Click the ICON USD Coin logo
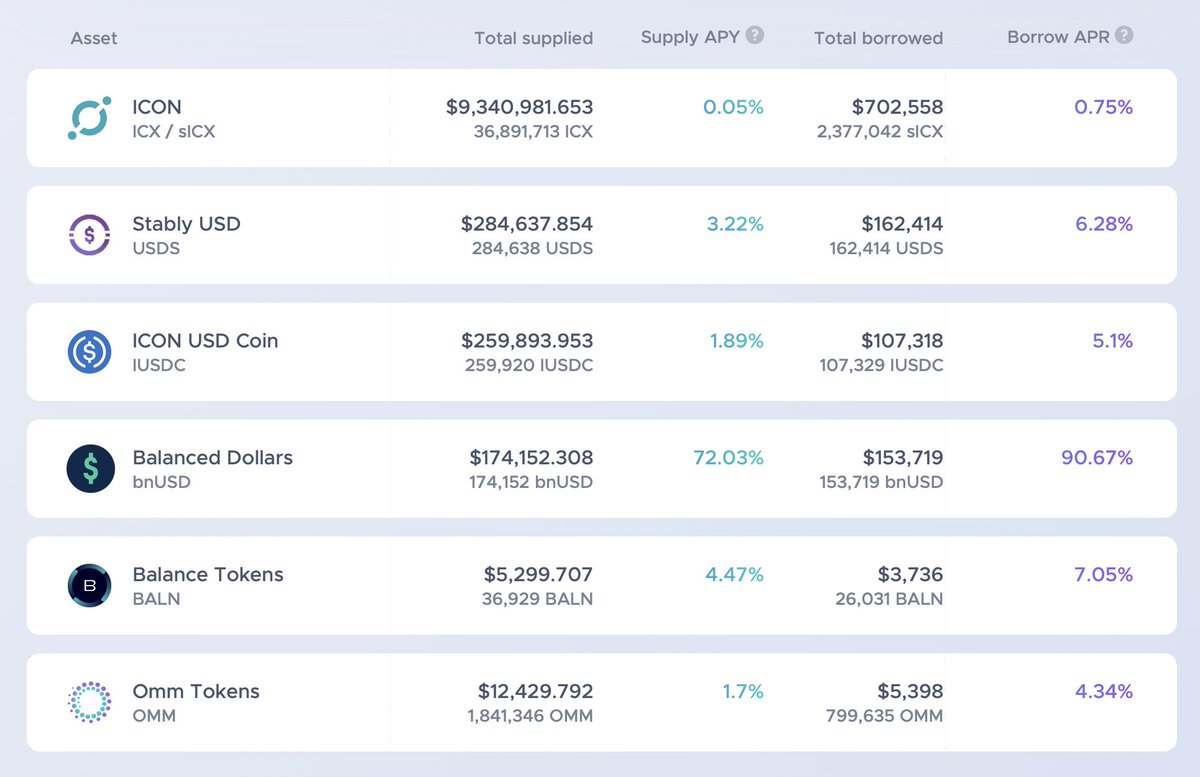1200x777 pixels. coord(90,352)
